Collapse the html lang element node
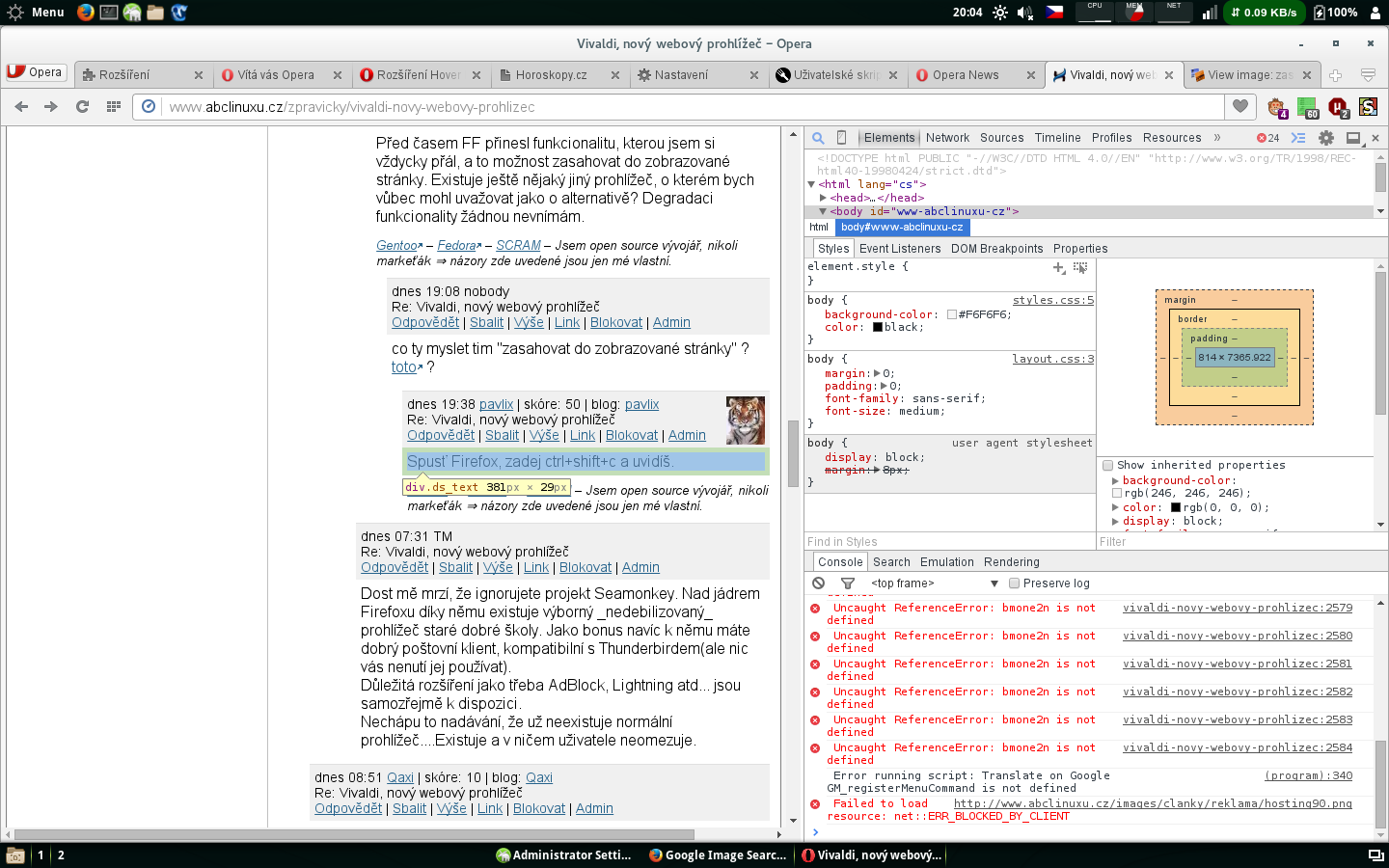The height and width of the screenshot is (868, 1389). tap(811, 184)
